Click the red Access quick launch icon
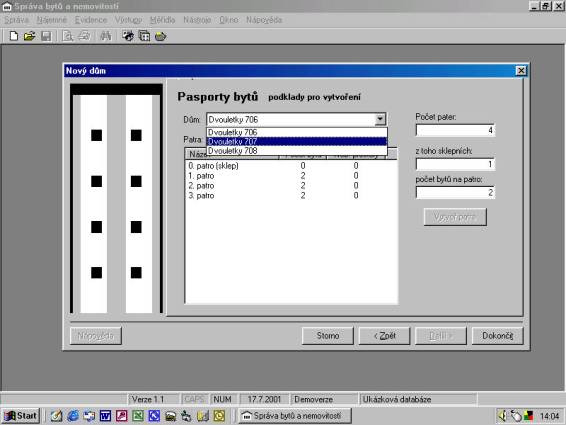 [x=121, y=416]
